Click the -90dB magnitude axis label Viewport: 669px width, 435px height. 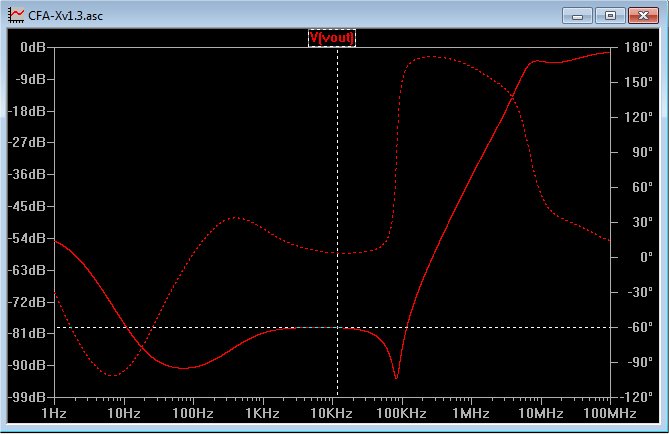click(26, 365)
